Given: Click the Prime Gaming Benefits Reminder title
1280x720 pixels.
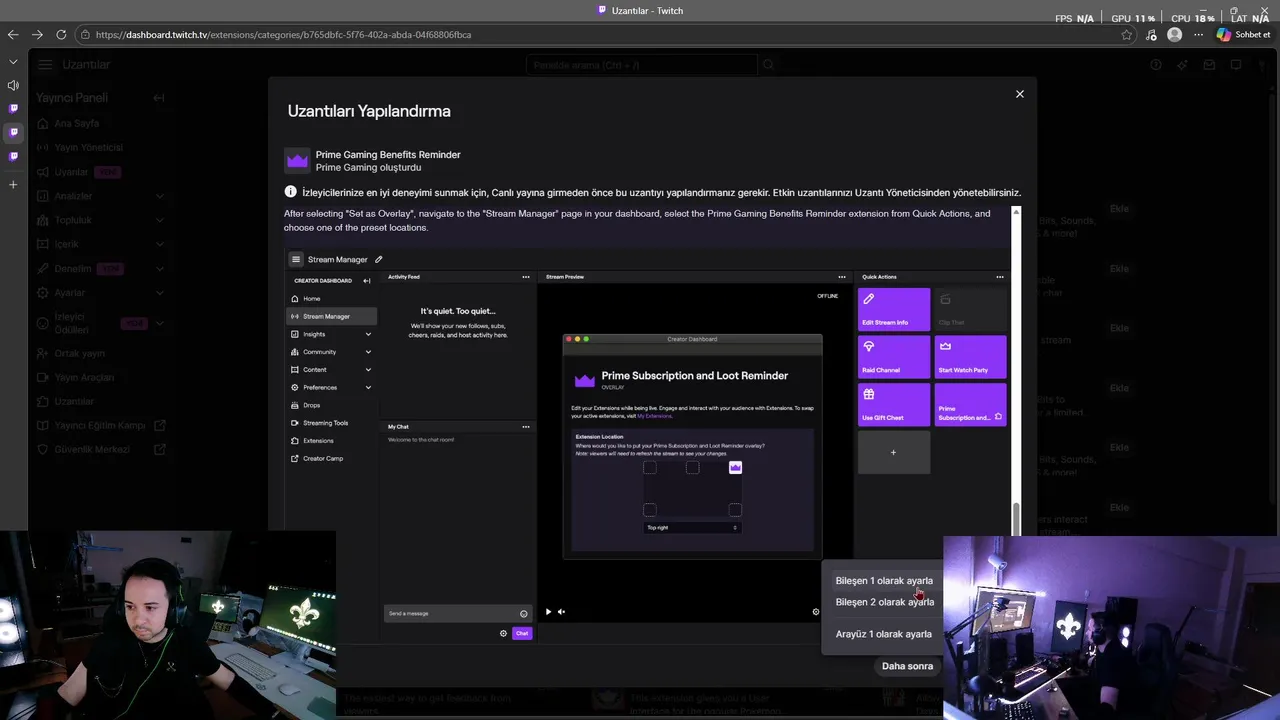Looking at the screenshot, I should click(x=388, y=155).
